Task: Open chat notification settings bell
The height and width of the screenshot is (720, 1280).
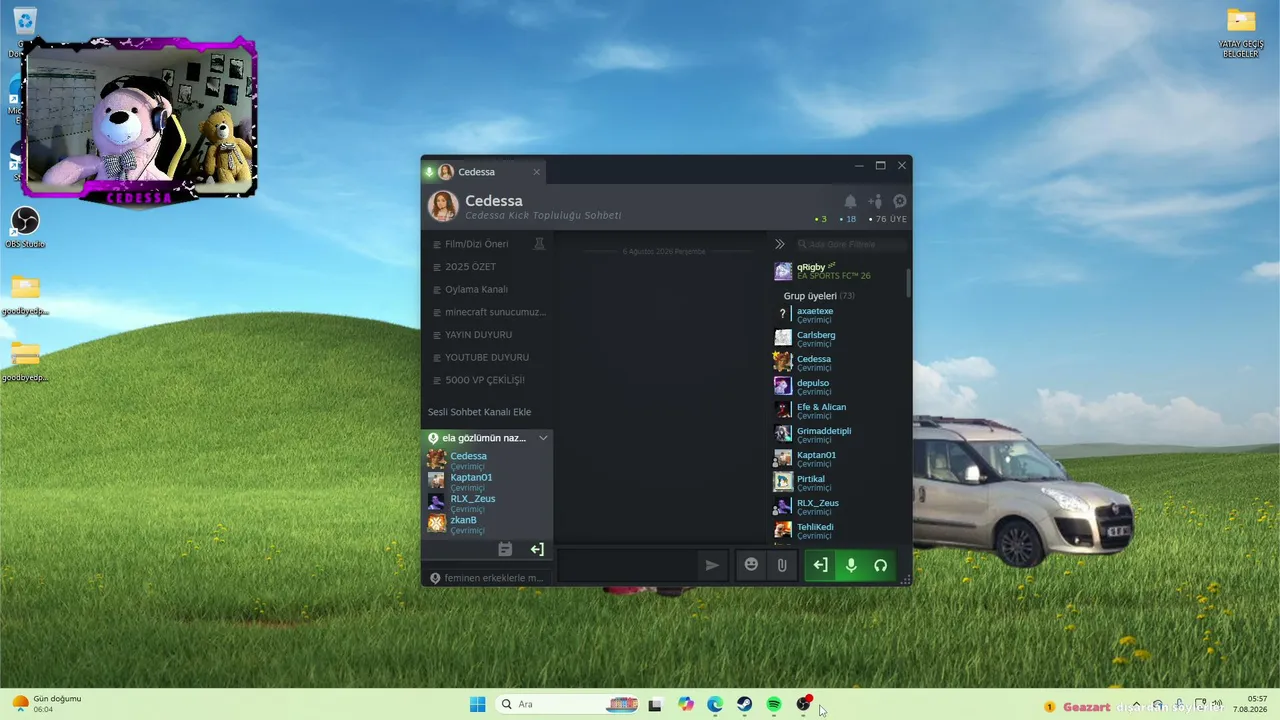Action: 850,202
